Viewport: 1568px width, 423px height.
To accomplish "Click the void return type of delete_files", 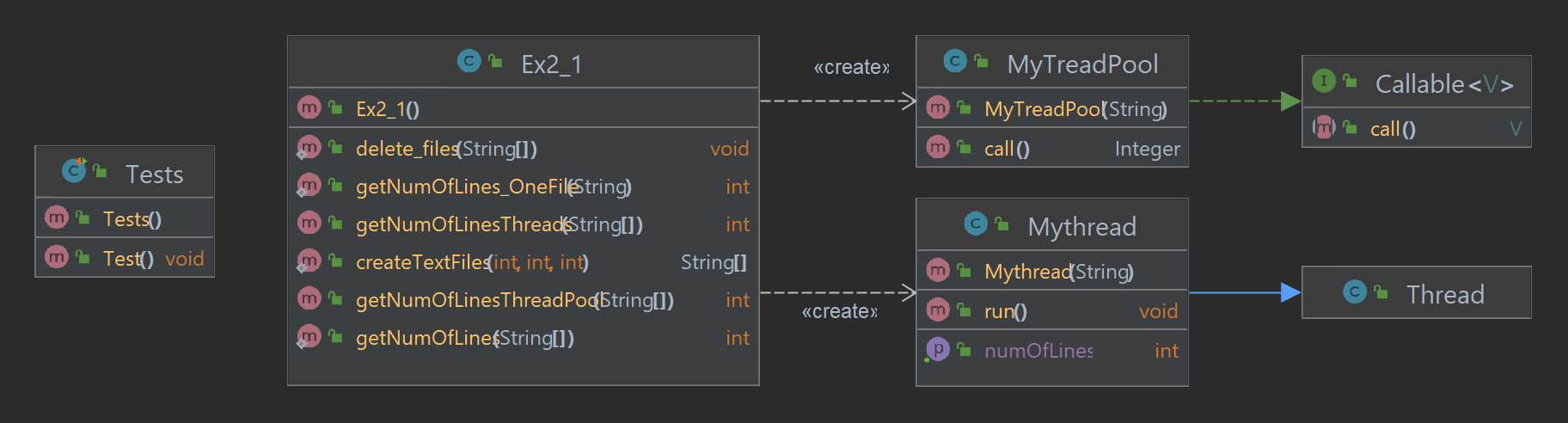I will [730, 149].
